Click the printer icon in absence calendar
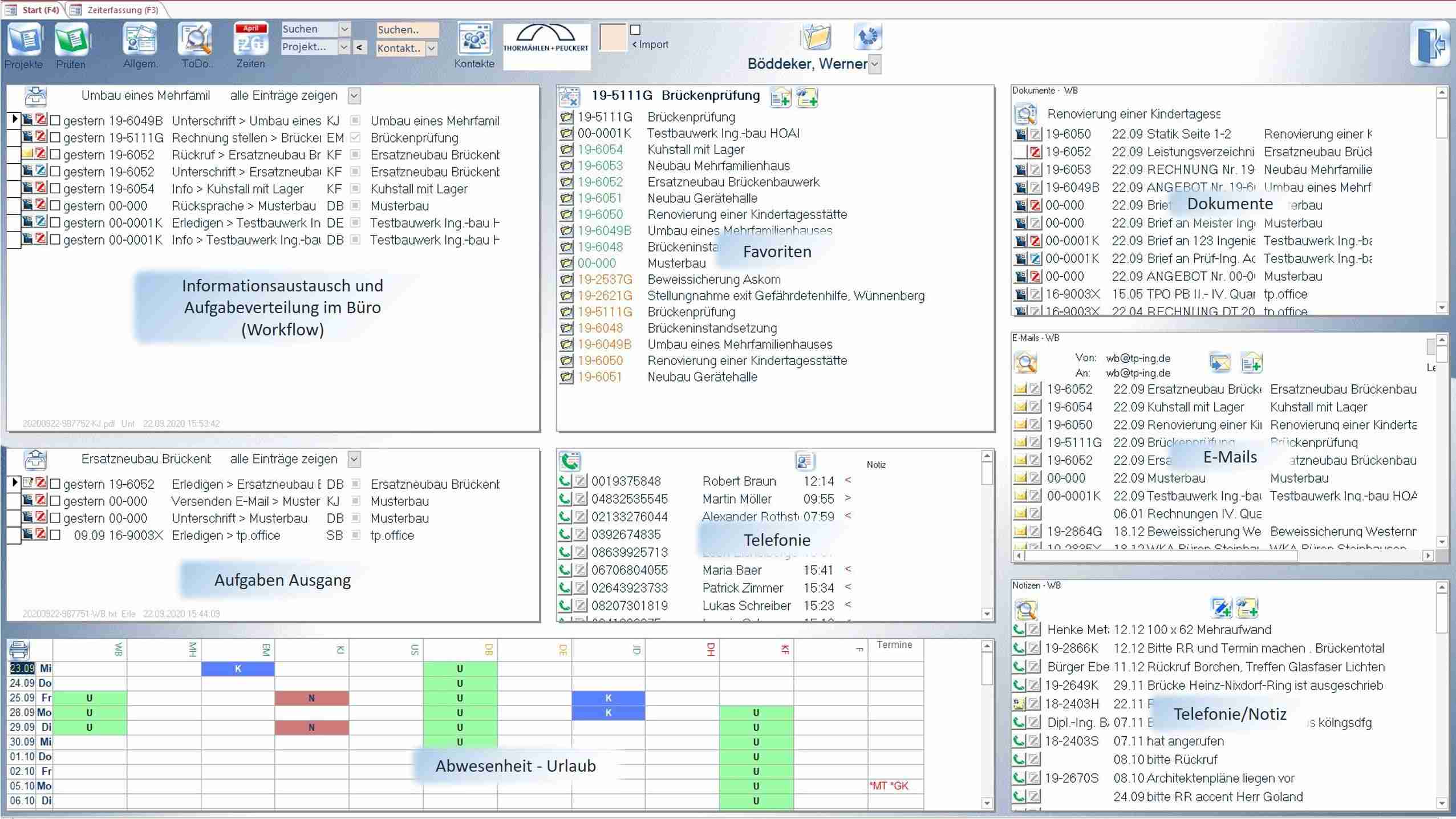Viewport: 1456px width, 819px height. coord(19,650)
